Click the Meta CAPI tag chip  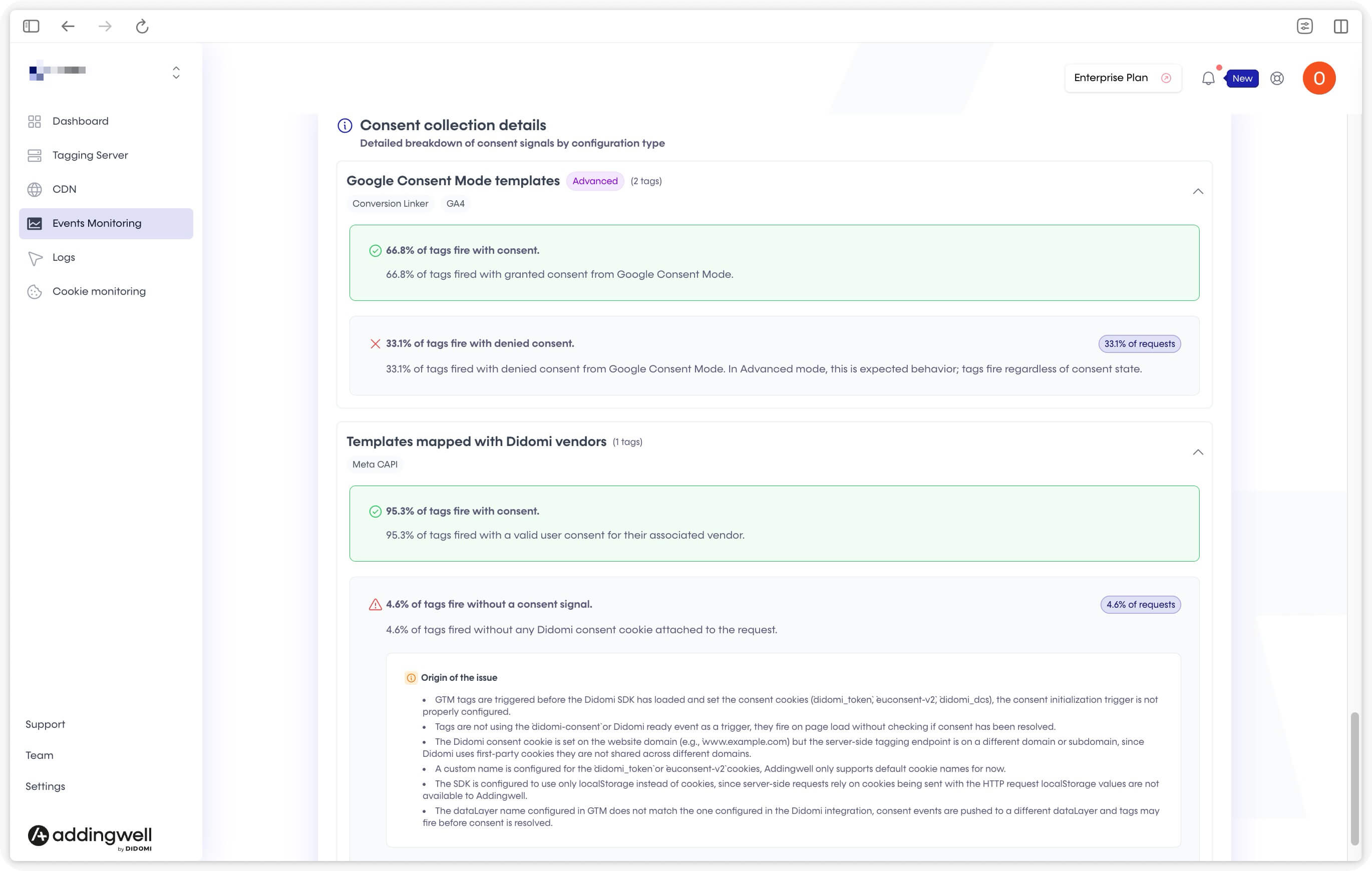click(x=375, y=464)
